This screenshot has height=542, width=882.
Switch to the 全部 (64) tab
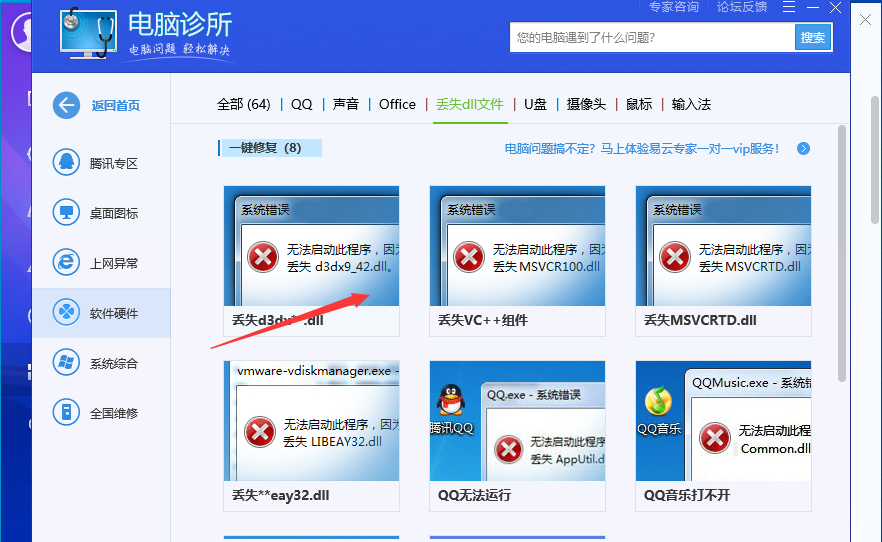(244, 105)
